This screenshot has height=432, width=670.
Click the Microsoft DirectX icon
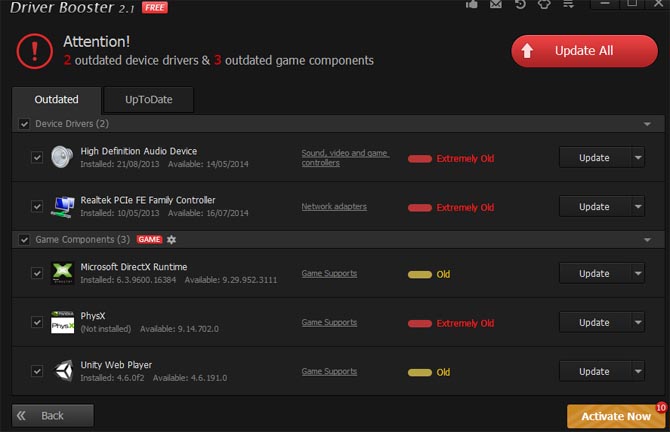click(x=62, y=273)
